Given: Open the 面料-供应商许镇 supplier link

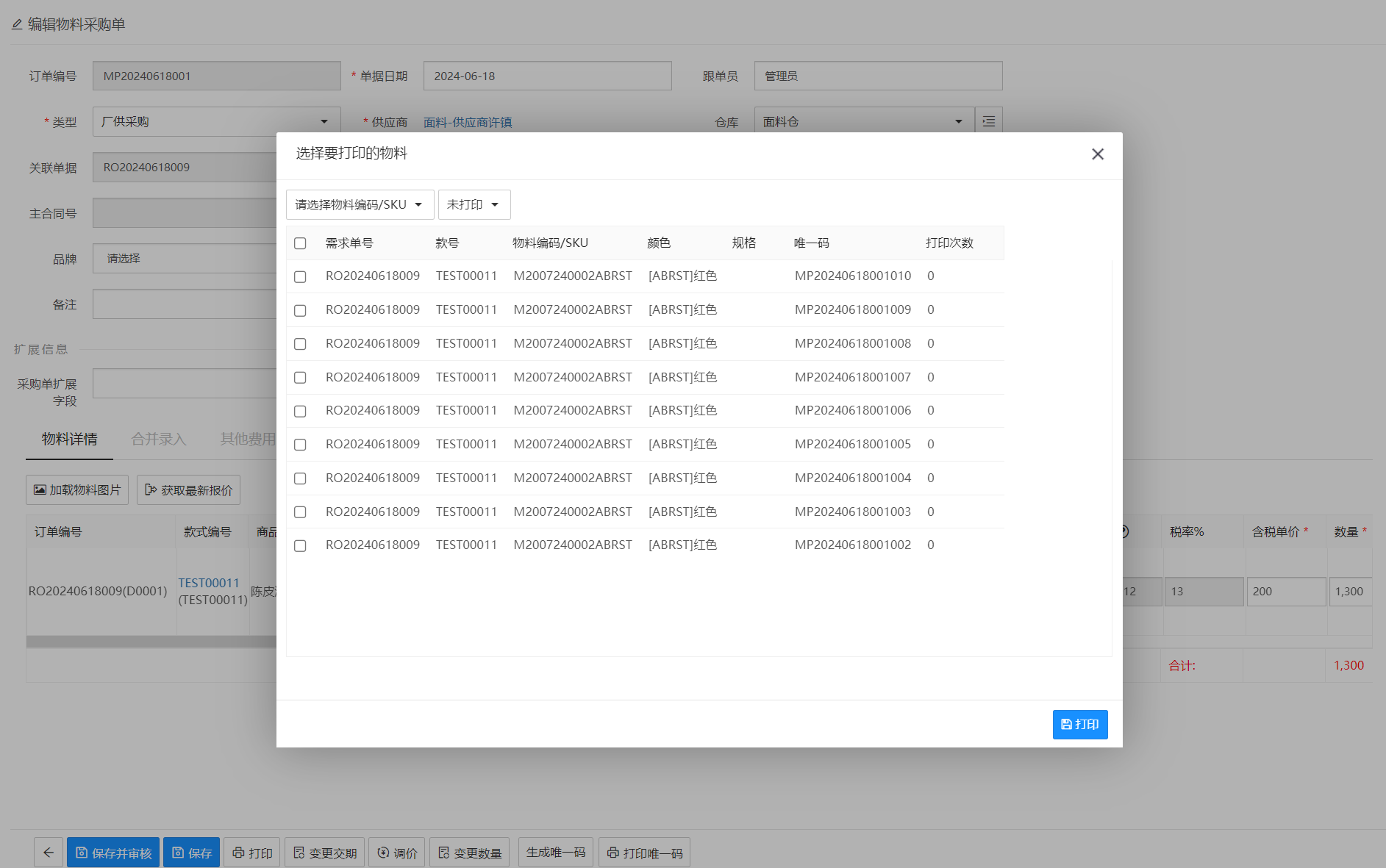Looking at the screenshot, I should (x=468, y=123).
